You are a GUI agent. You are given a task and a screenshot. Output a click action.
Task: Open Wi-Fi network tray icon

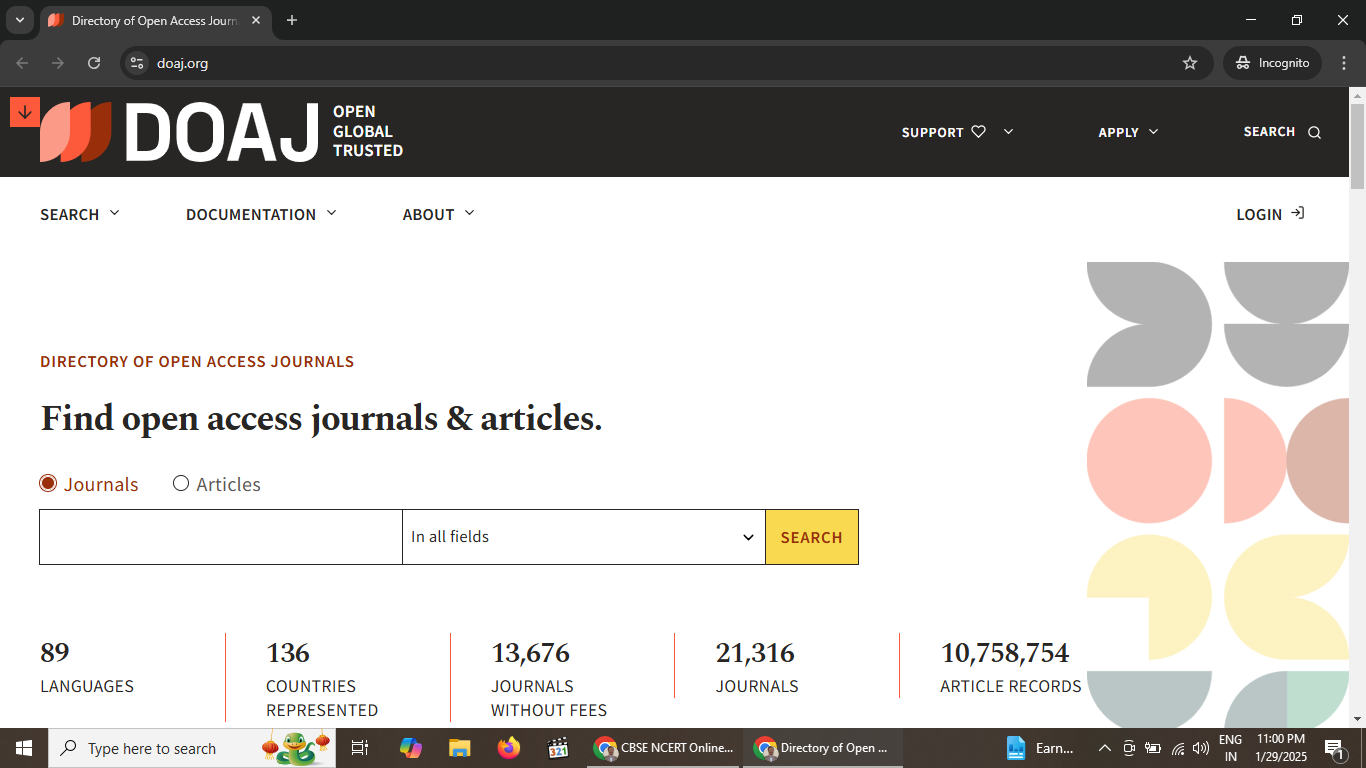pos(1178,748)
